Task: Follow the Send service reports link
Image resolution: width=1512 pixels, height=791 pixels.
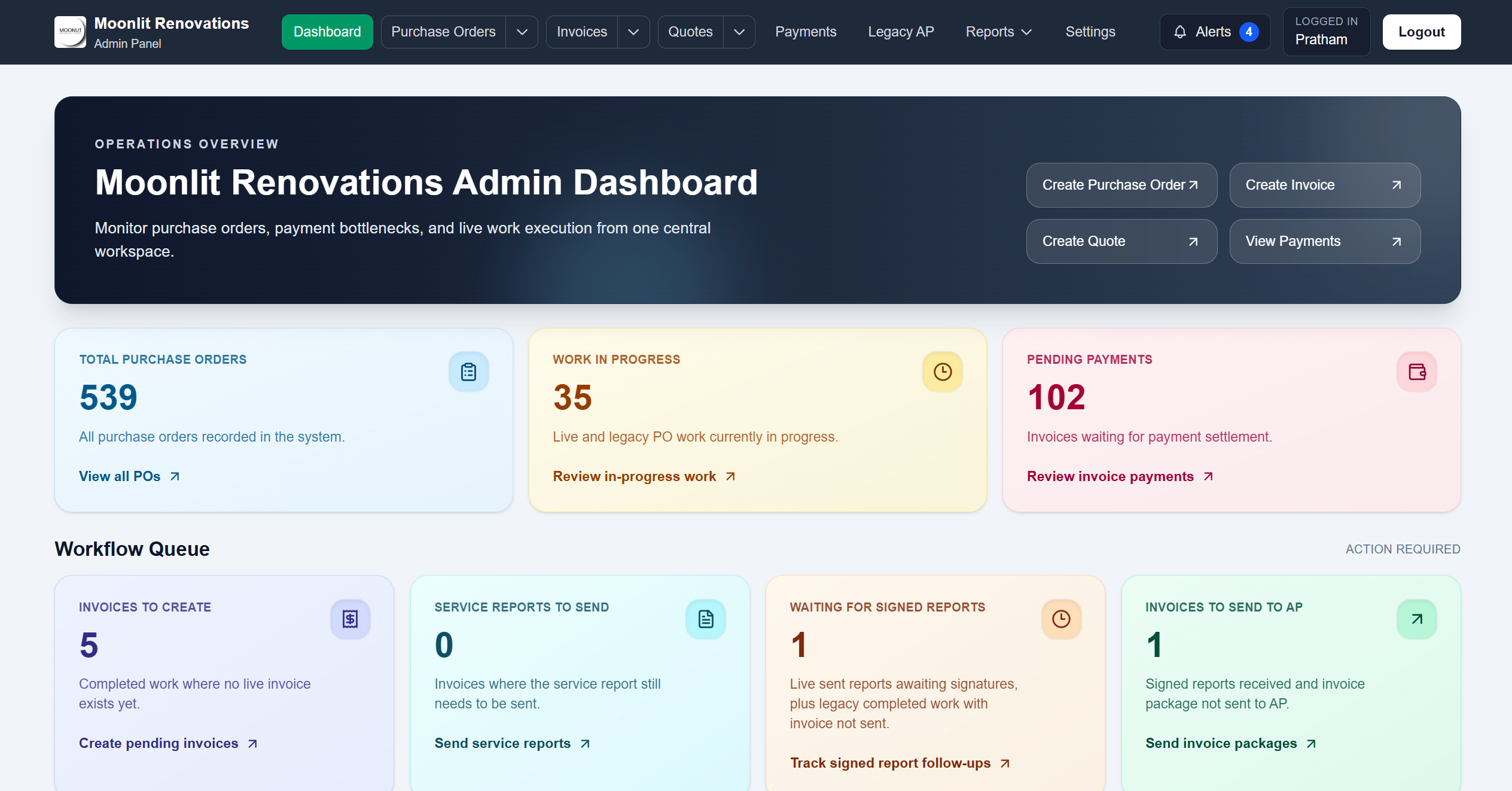Action: point(512,743)
